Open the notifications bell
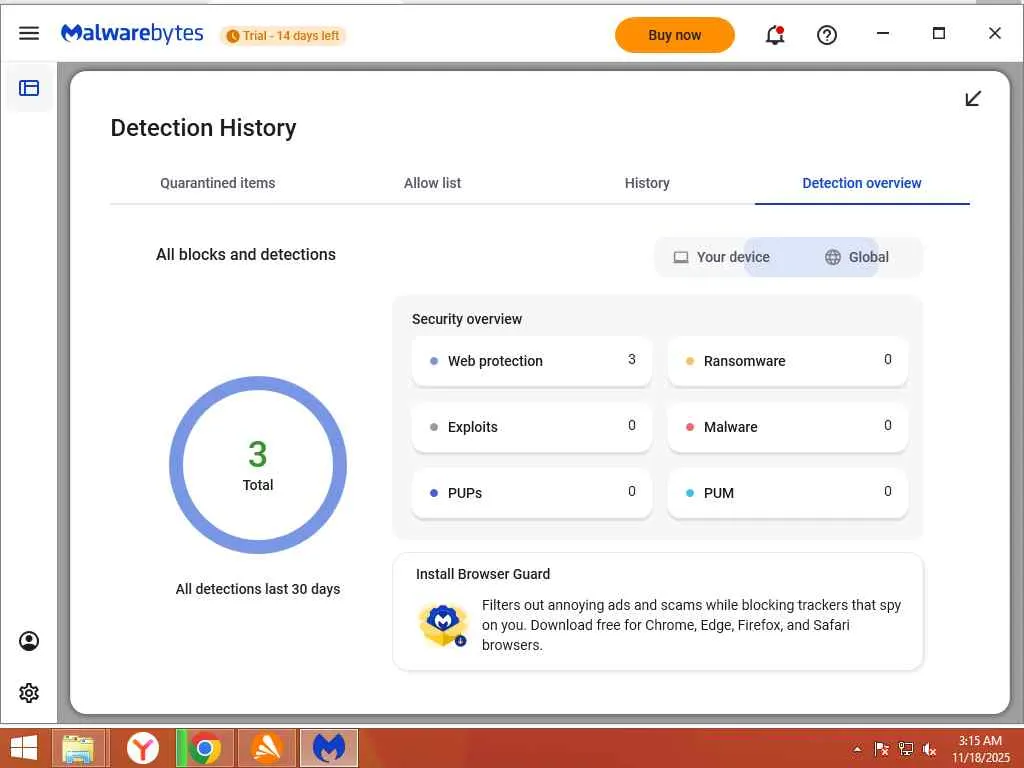This screenshot has height=768, width=1024. [x=774, y=35]
